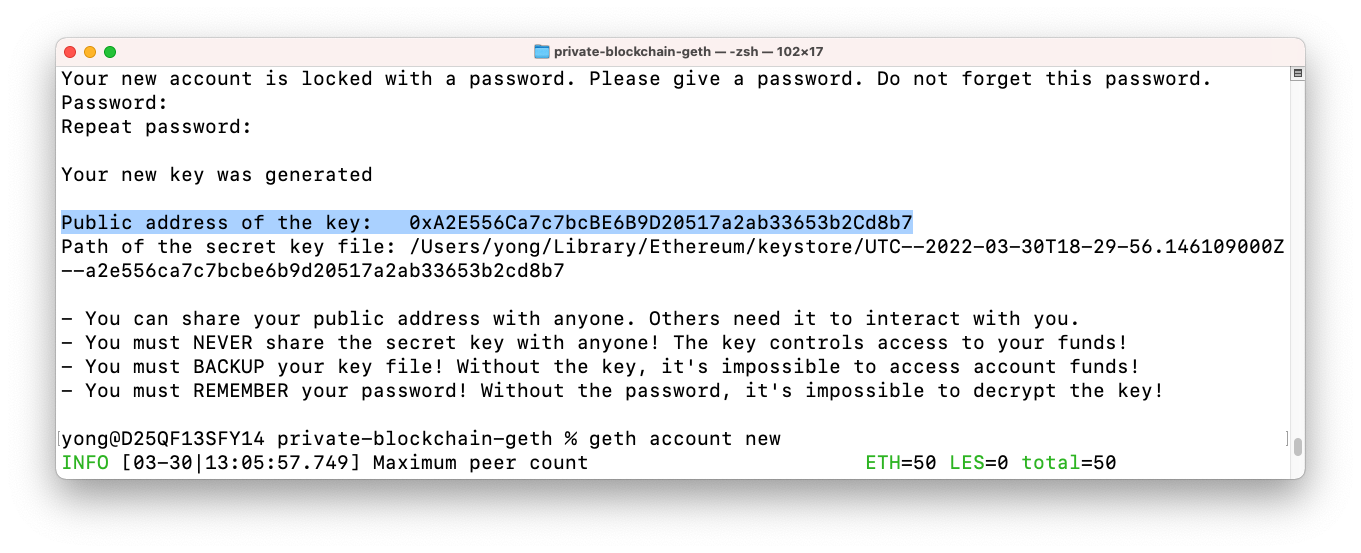Click the 'You must REMEMBER your password' line

pyautogui.click(x=610, y=391)
